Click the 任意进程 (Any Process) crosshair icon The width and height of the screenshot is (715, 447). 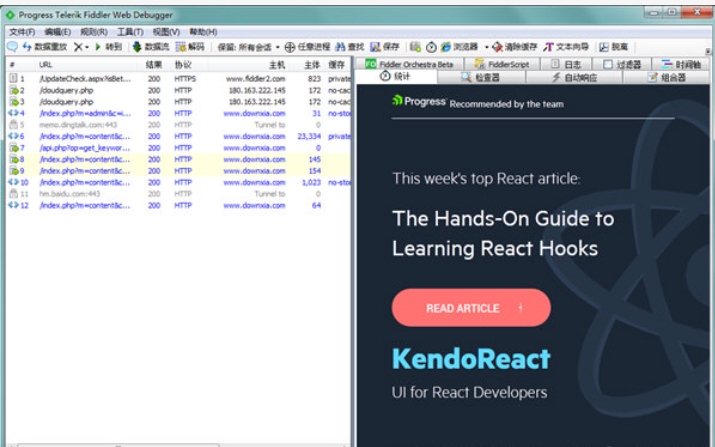tap(290, 47)
